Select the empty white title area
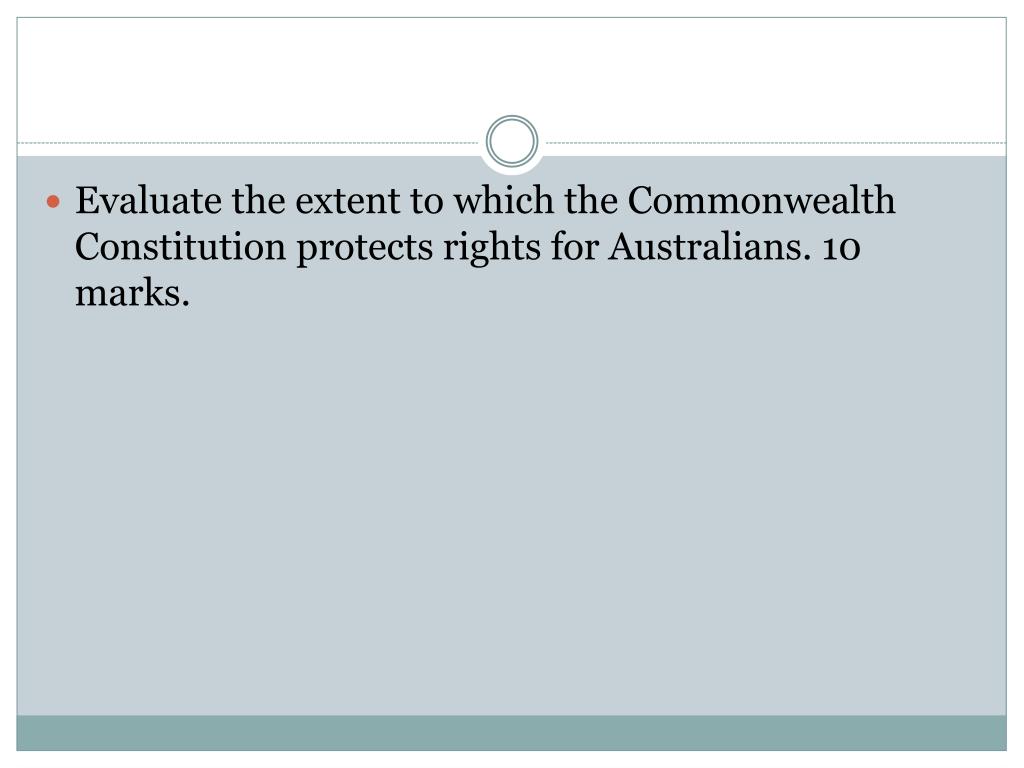This screenshot has width=1024, height=768. [x=511, y=72]
